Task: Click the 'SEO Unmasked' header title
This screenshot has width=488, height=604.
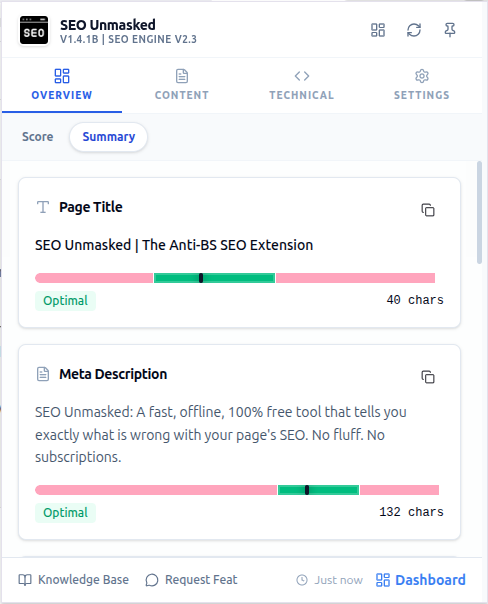Action: click(x=108, y=25)
